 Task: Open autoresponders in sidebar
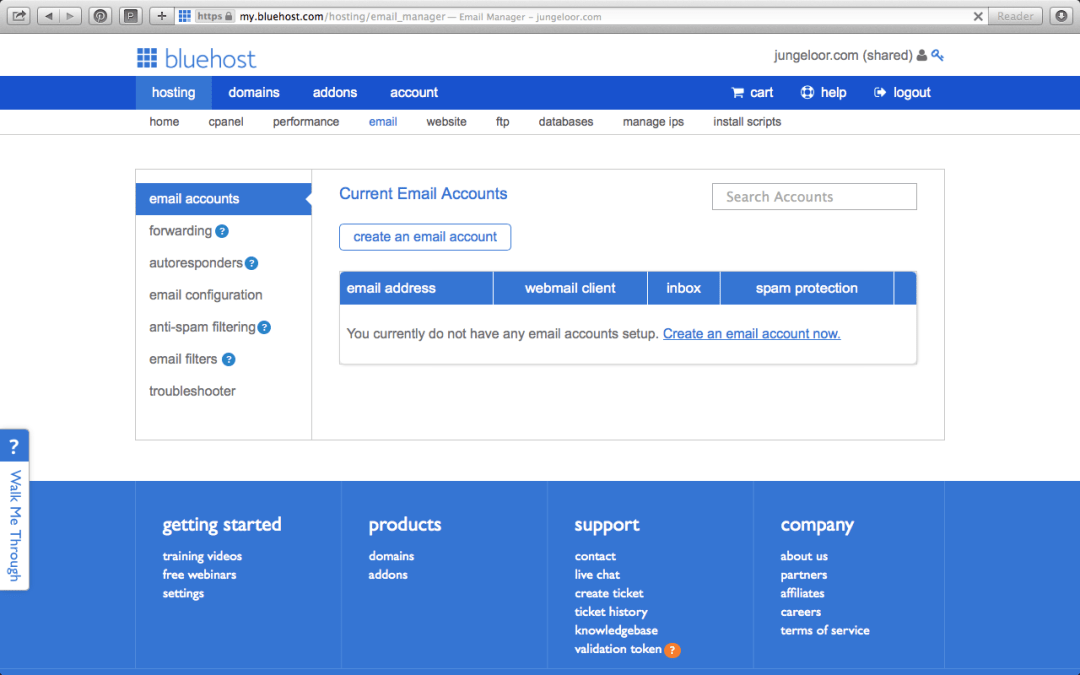click(x=196, y=262)
